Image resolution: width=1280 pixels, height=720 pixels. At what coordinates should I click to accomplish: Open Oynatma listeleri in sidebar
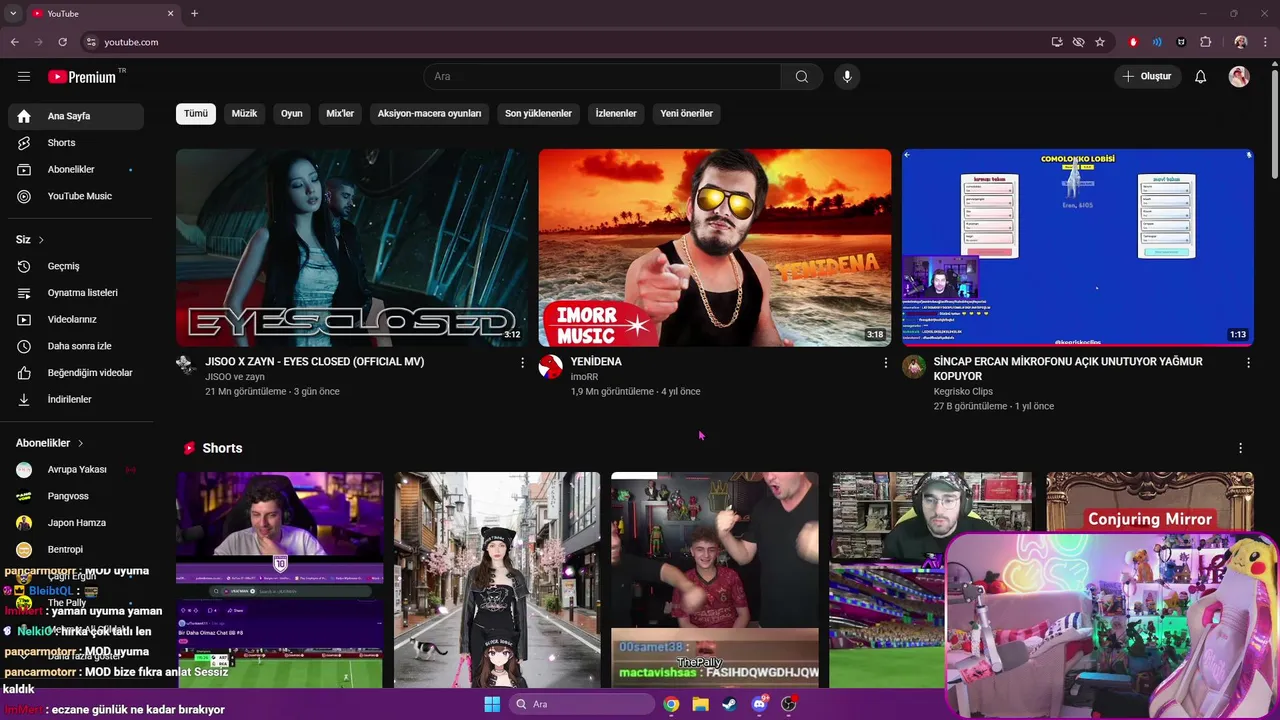tap(76, 293)
